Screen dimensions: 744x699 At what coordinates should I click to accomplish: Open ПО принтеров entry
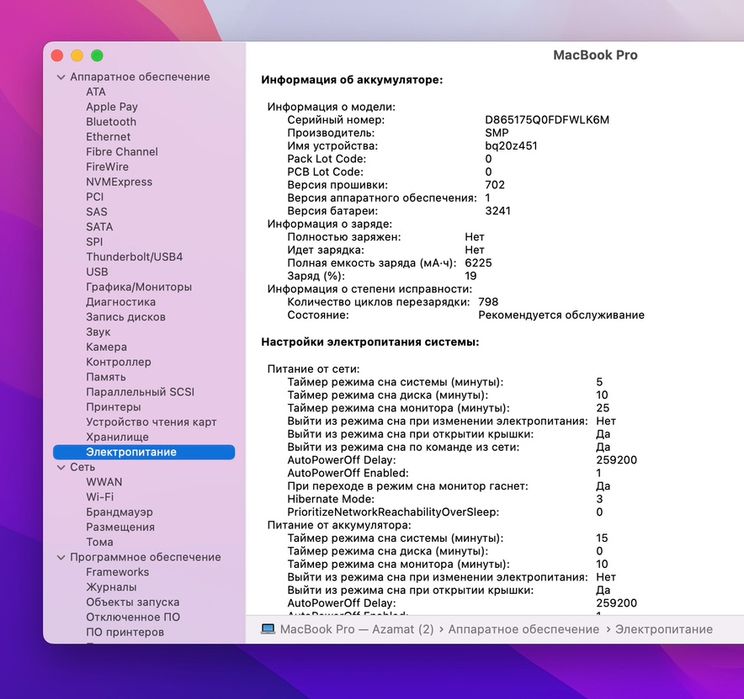125,633
